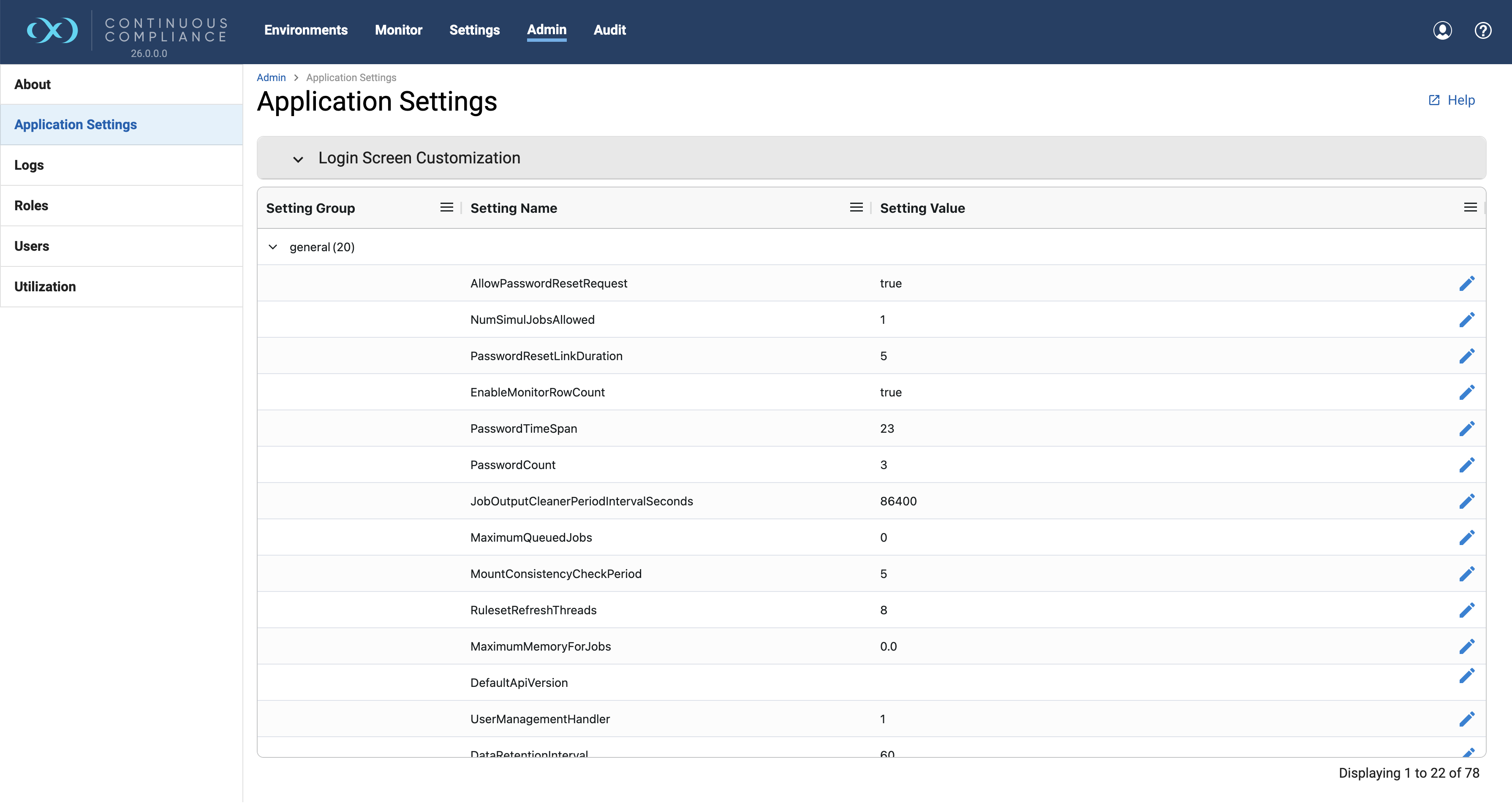Click the Application Settings breadcrumb text
This screenshot has height=803, width=1512.
pyautogui.click(x=351, y=77)
